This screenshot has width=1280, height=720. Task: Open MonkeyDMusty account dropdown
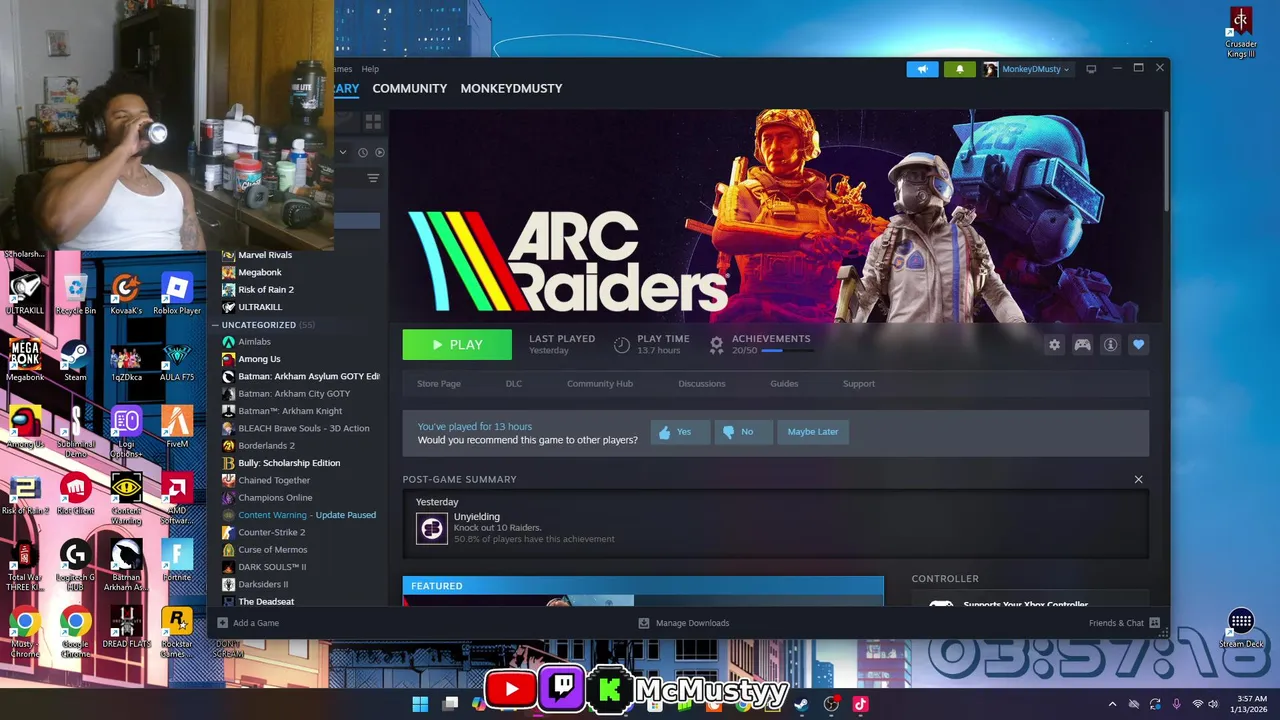click(x=1027, y=69)
